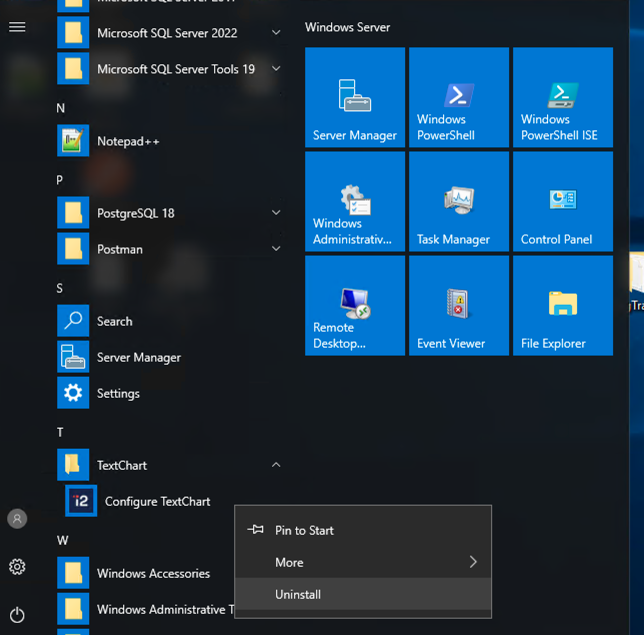Open Settings gear in left sidebar
This screenshot has width=644, height=635.
(17, 567)
